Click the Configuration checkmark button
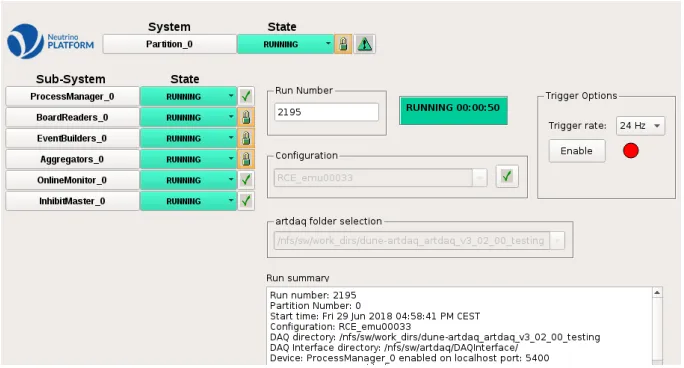The height and width of the screenshot is (368, 684). coord(507,177)
